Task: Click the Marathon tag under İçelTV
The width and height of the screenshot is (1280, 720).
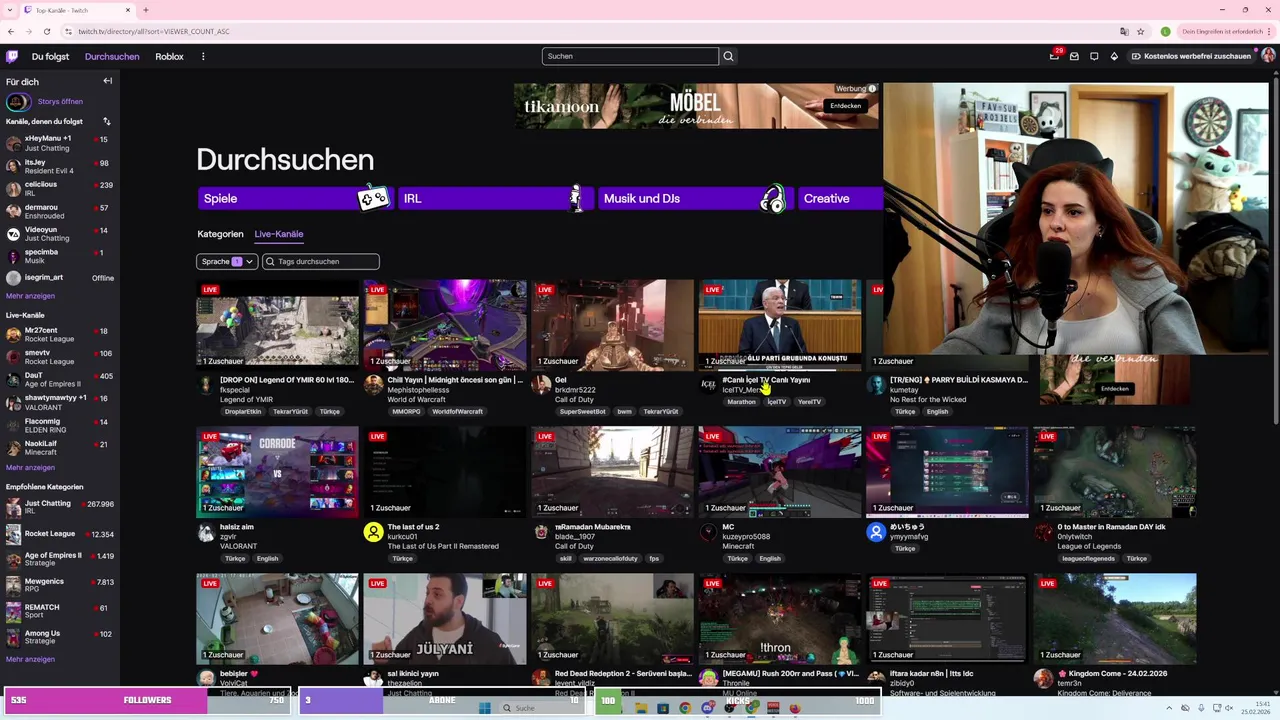Action: click(741, 402)
